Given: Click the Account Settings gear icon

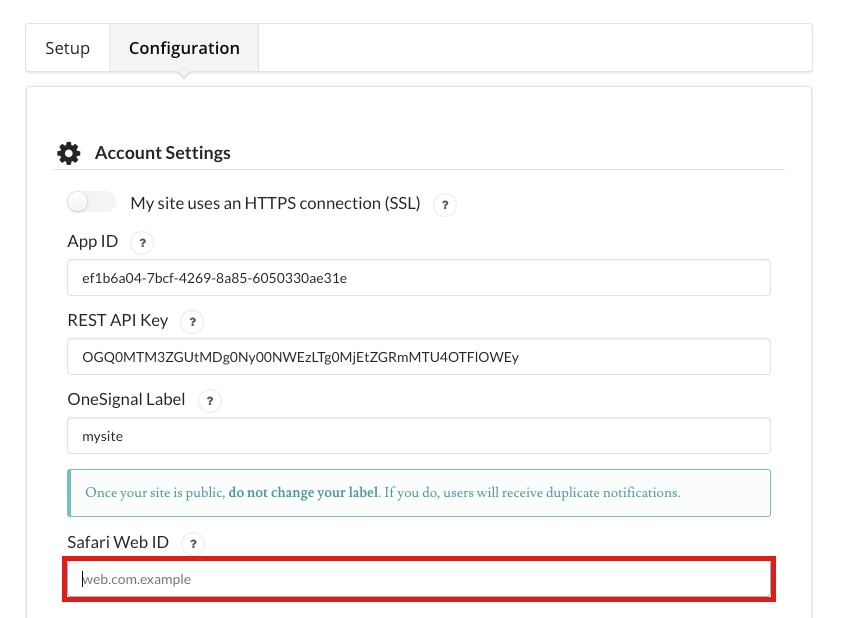Looking at the screenshot, I should (x=68, y=153).
